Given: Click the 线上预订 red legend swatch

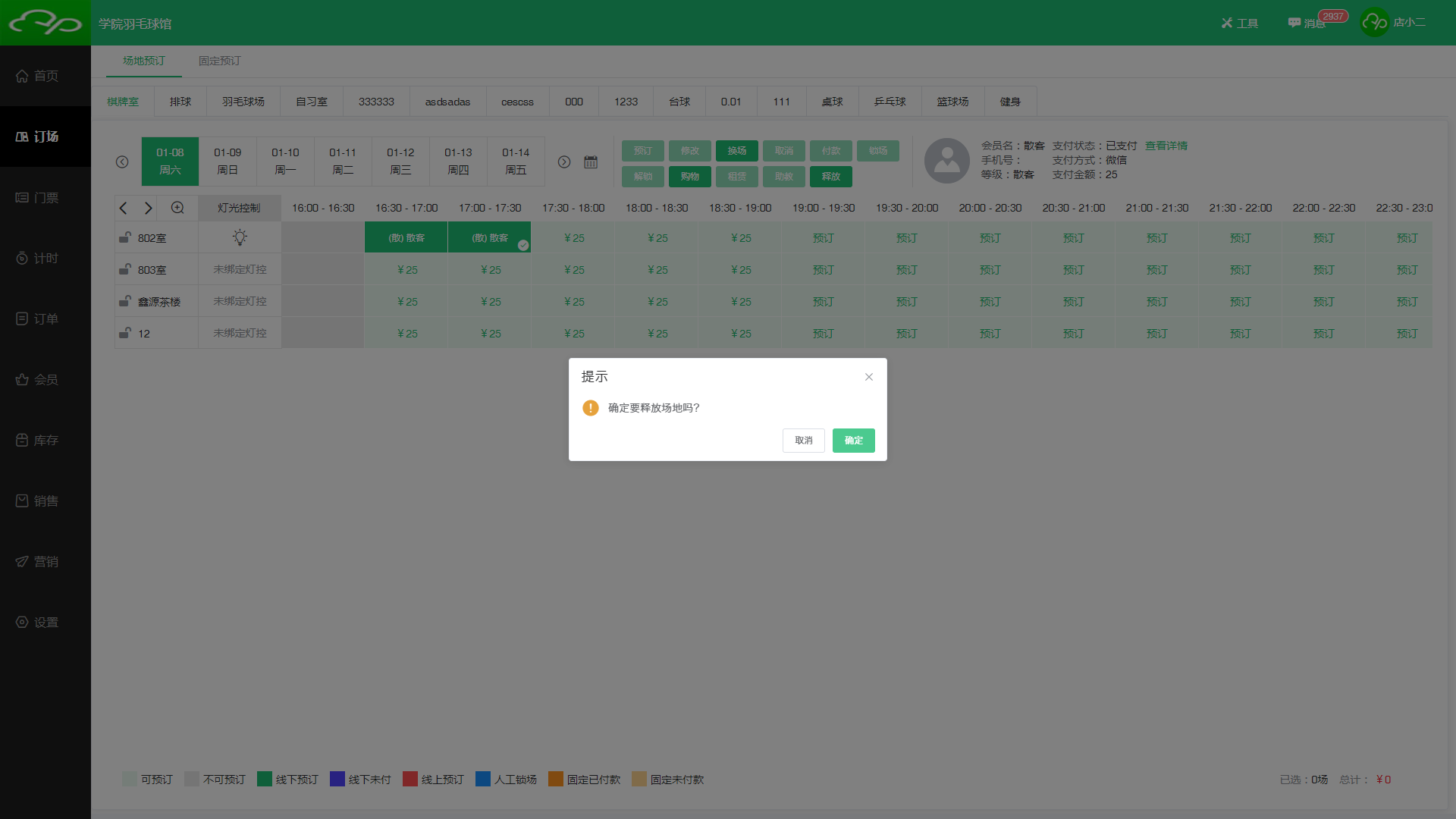Looking at the screenshot, I should (410, 780).
